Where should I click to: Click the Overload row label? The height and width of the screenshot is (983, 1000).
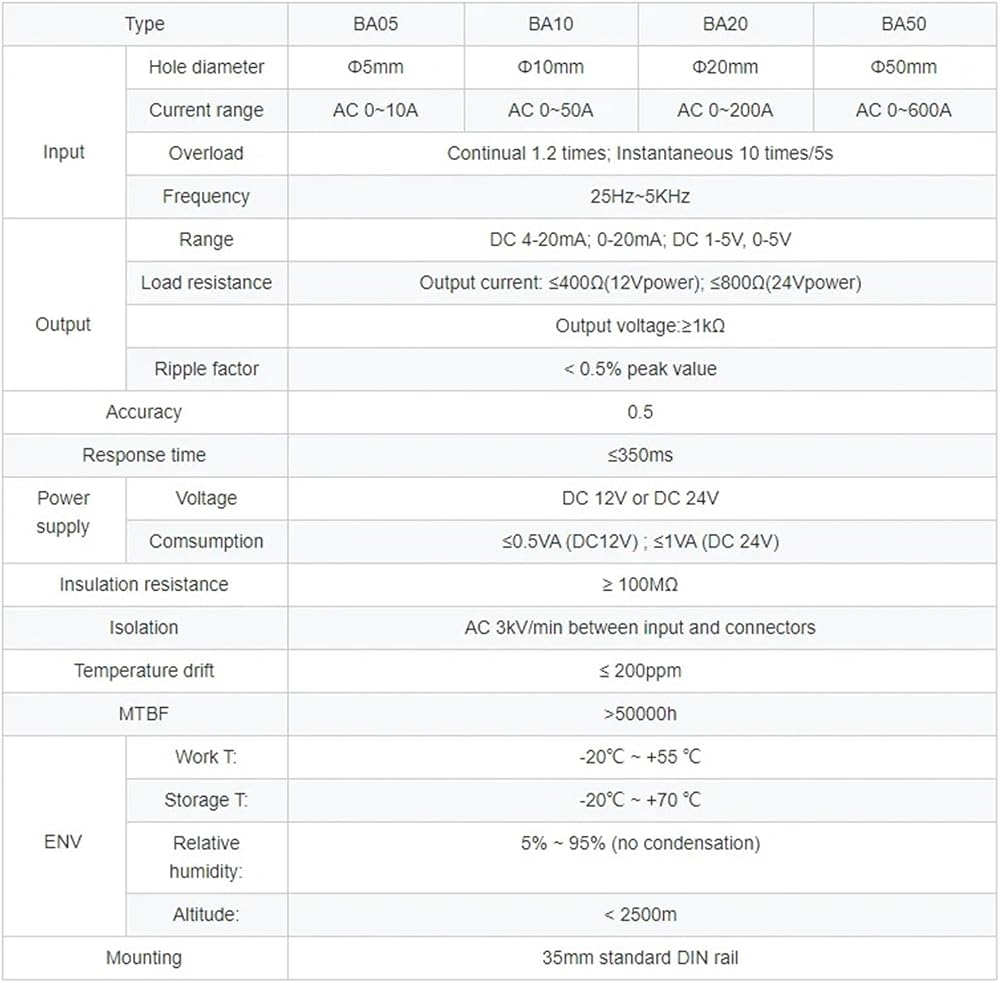[x=206, y=153]
